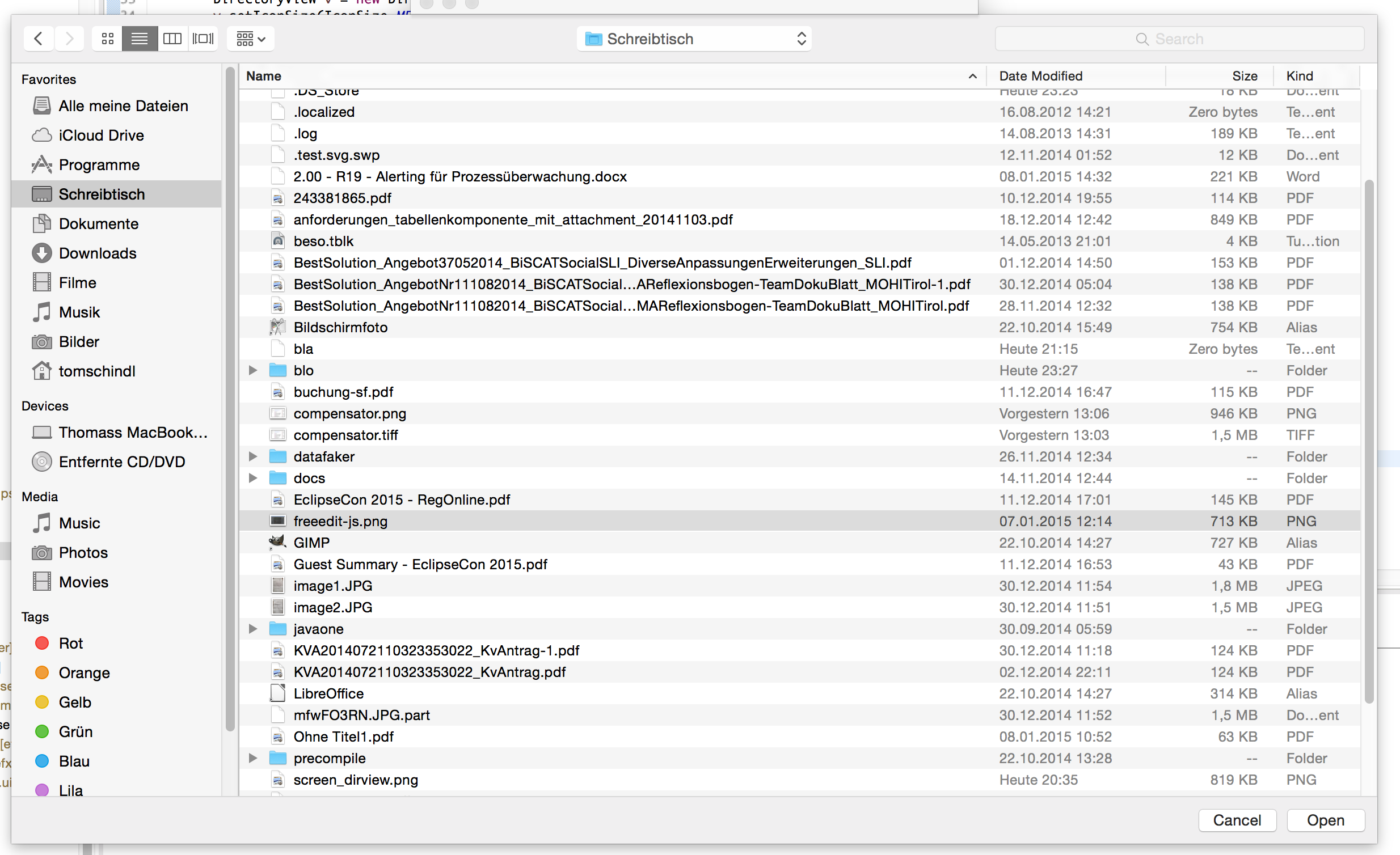This screenshot has height=855, width=1400.
Task: Go back with the left arrow button
Action: [39, 39]
